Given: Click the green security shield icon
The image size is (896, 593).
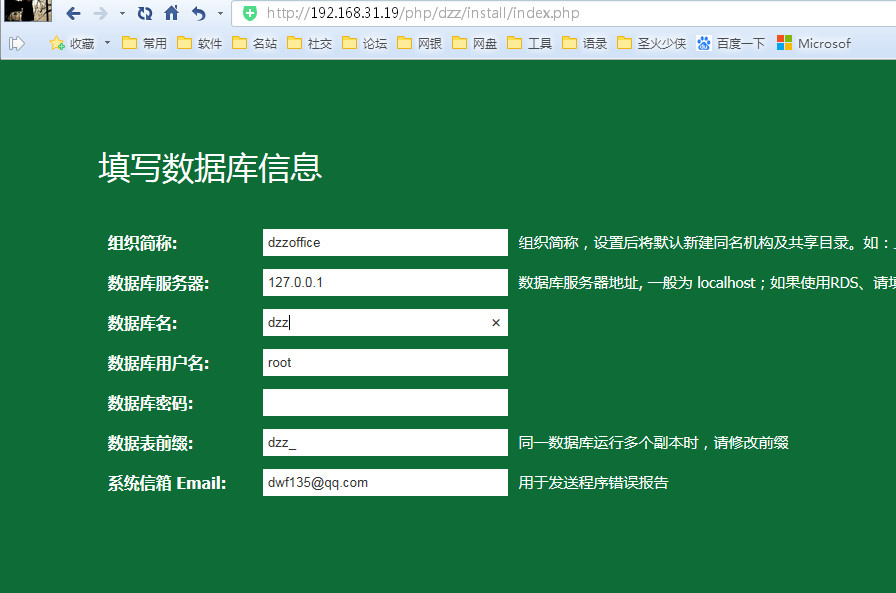Looking at the screenshot, I should tap(250, 14).
